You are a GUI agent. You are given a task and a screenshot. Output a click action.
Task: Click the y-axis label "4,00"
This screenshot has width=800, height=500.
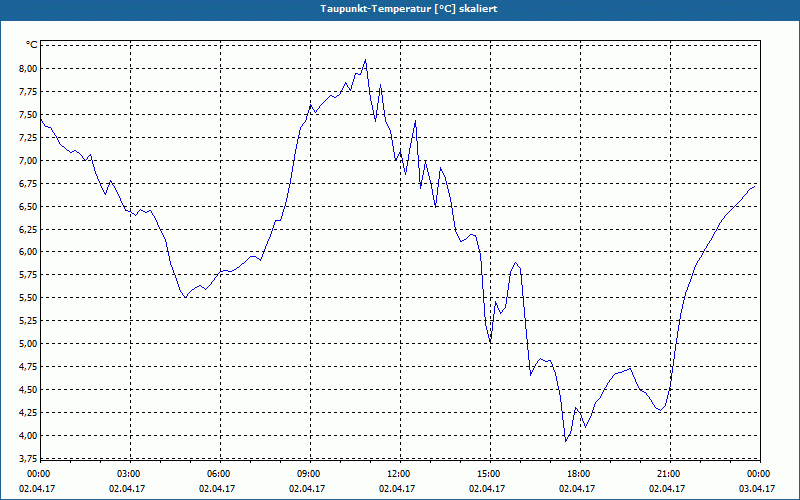(x=28, y=435)
